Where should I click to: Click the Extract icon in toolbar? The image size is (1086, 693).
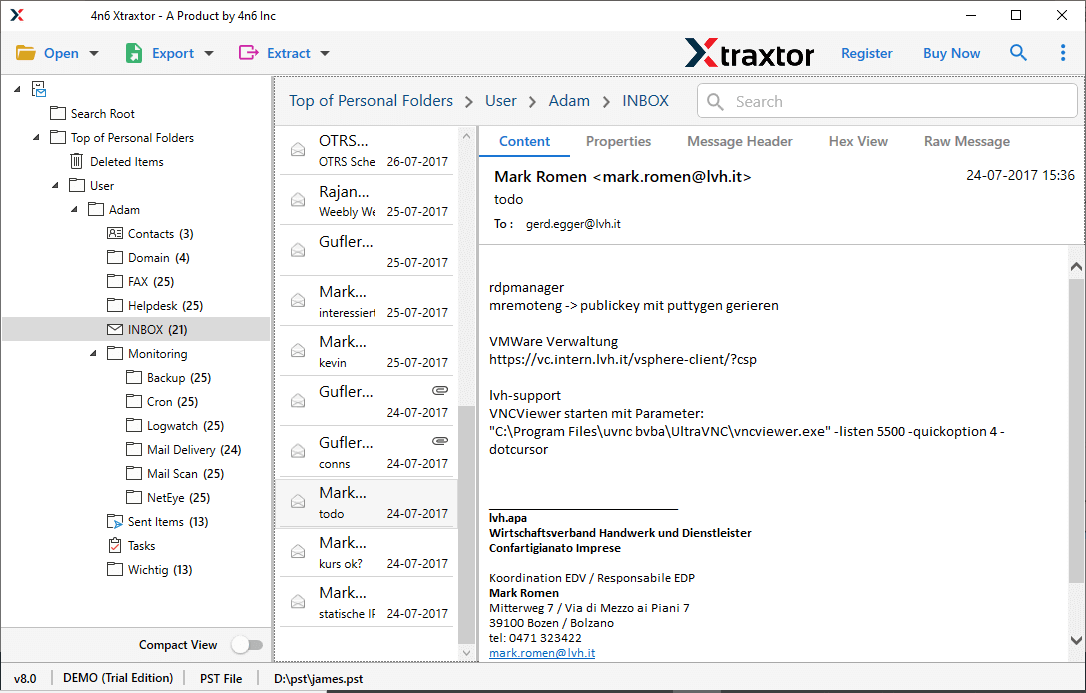coord(250,52)
